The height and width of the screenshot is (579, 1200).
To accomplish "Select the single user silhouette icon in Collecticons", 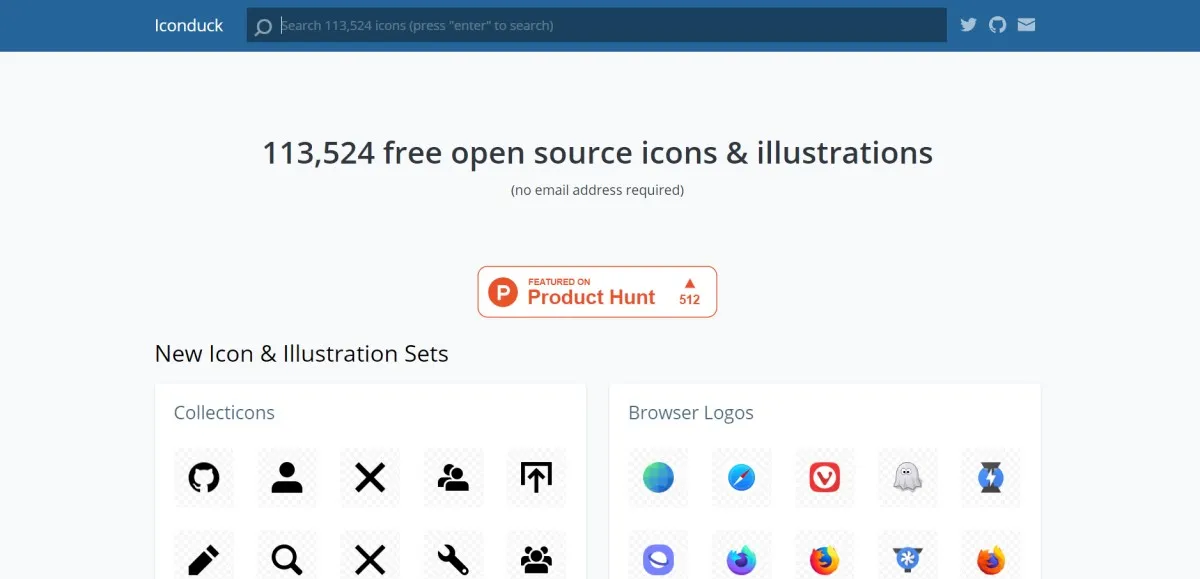I will click(x=287, y=478).
